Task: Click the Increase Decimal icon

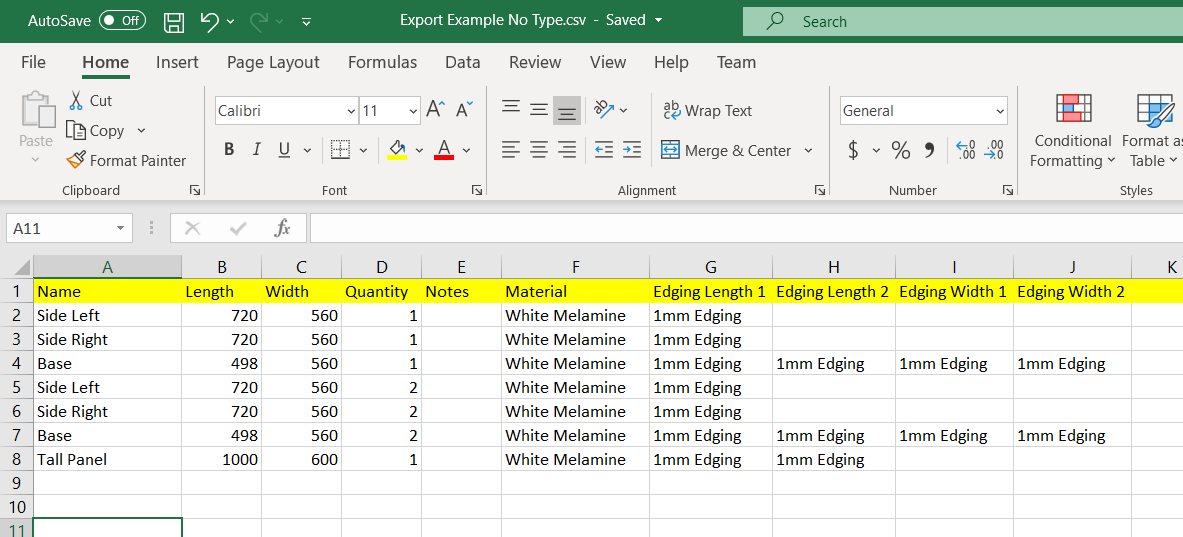Action: (x=966, y=150)
